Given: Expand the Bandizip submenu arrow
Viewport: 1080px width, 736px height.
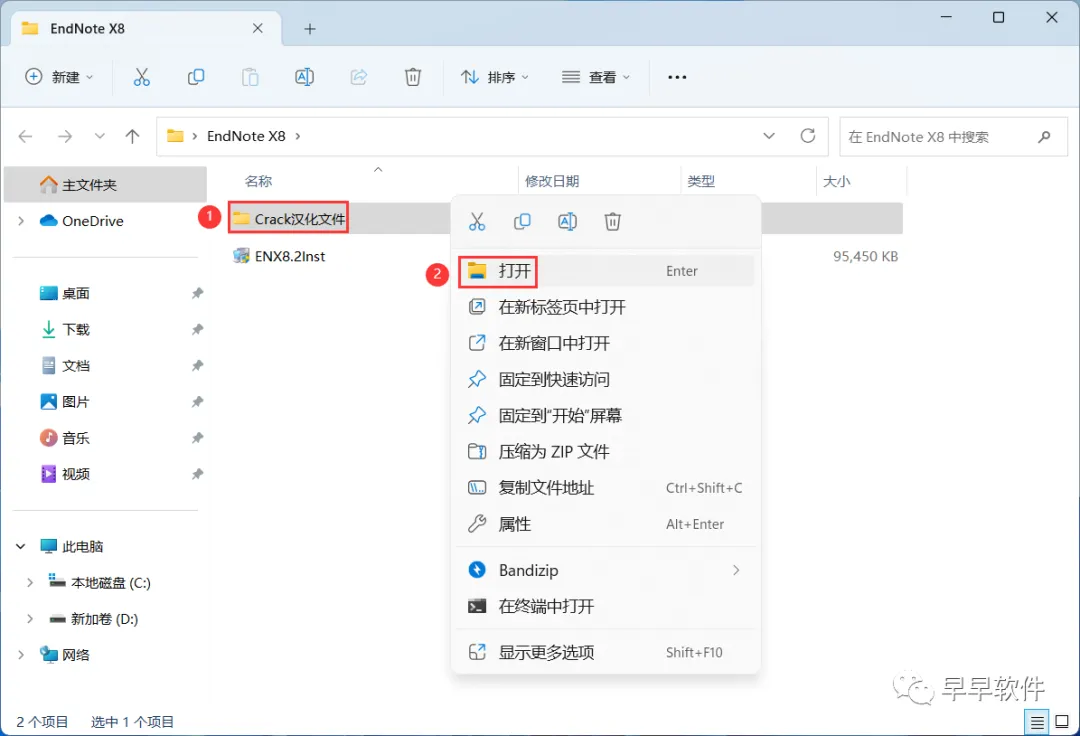Looking at the screenshot, I should tap(736, 570).
